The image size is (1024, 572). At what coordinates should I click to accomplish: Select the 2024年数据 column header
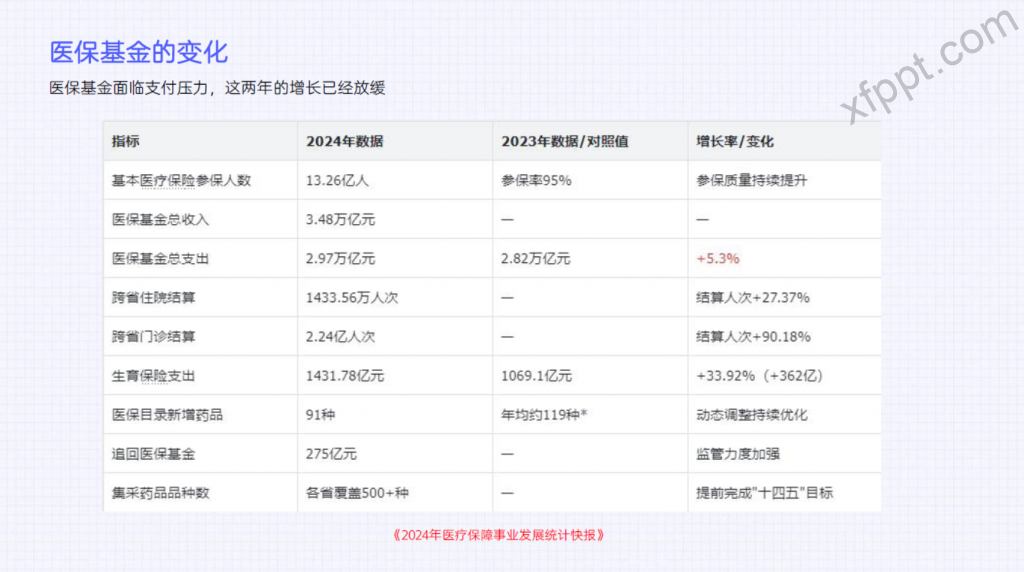(x=344, y=141)
